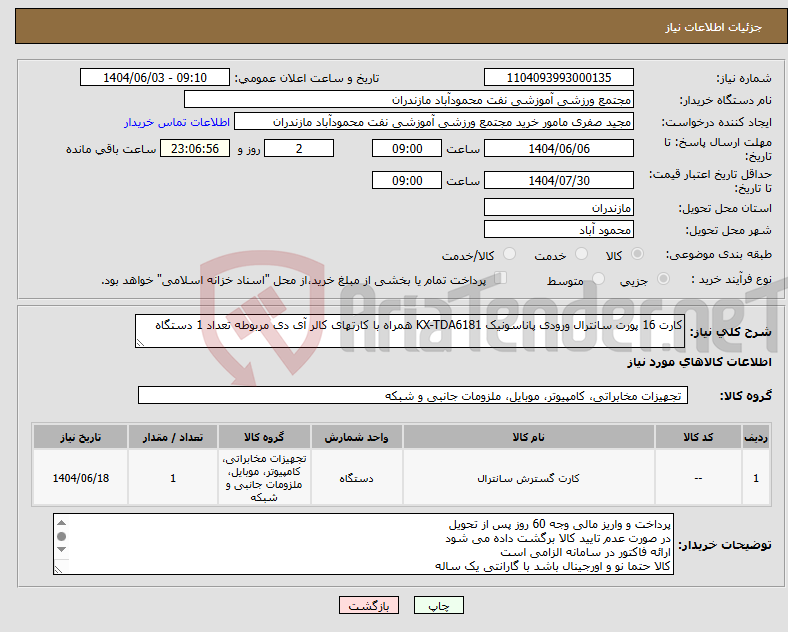
Task: Select the خدمت radio button
Action: click(581, 254)
